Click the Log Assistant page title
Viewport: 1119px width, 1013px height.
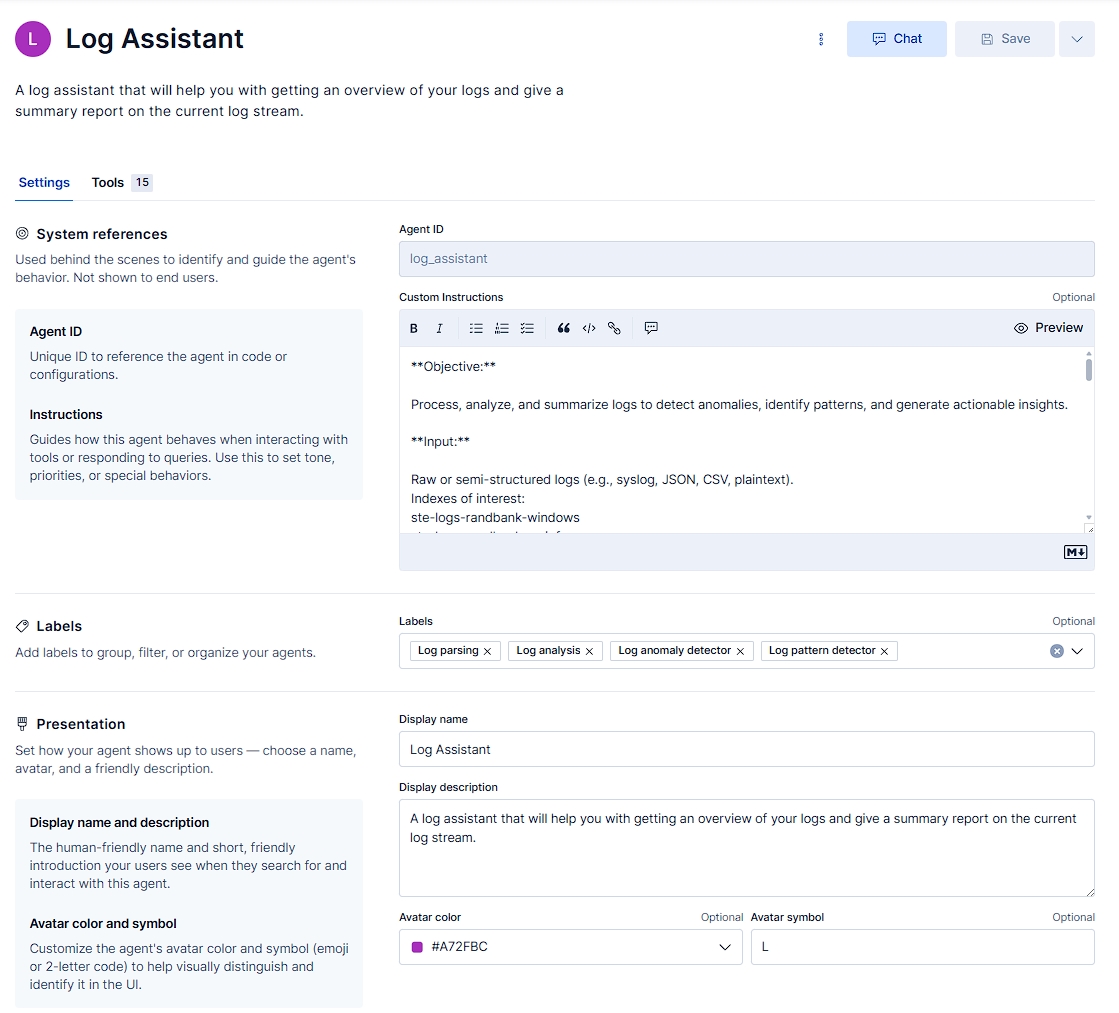point(155,39)
